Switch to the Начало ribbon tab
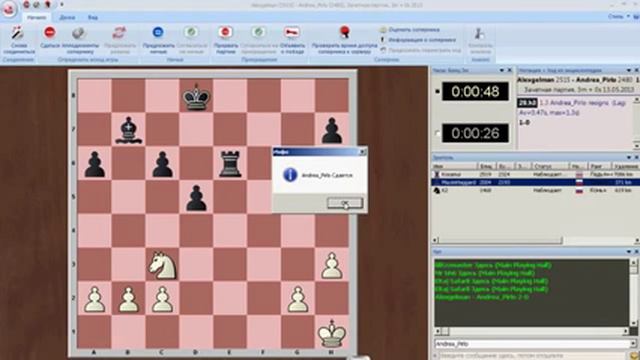Viewport: 640px width, 360px height. coord(37,18)
